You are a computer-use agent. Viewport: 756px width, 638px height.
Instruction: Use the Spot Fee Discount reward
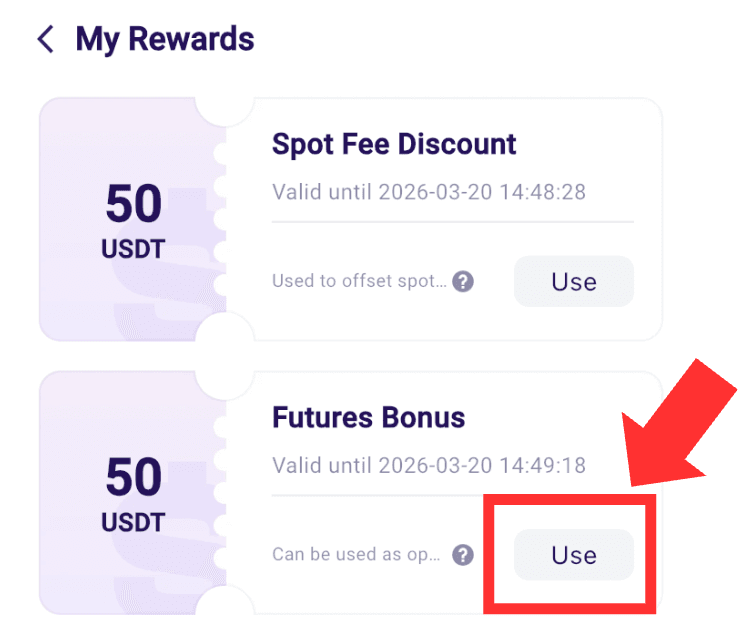[574, 281]
